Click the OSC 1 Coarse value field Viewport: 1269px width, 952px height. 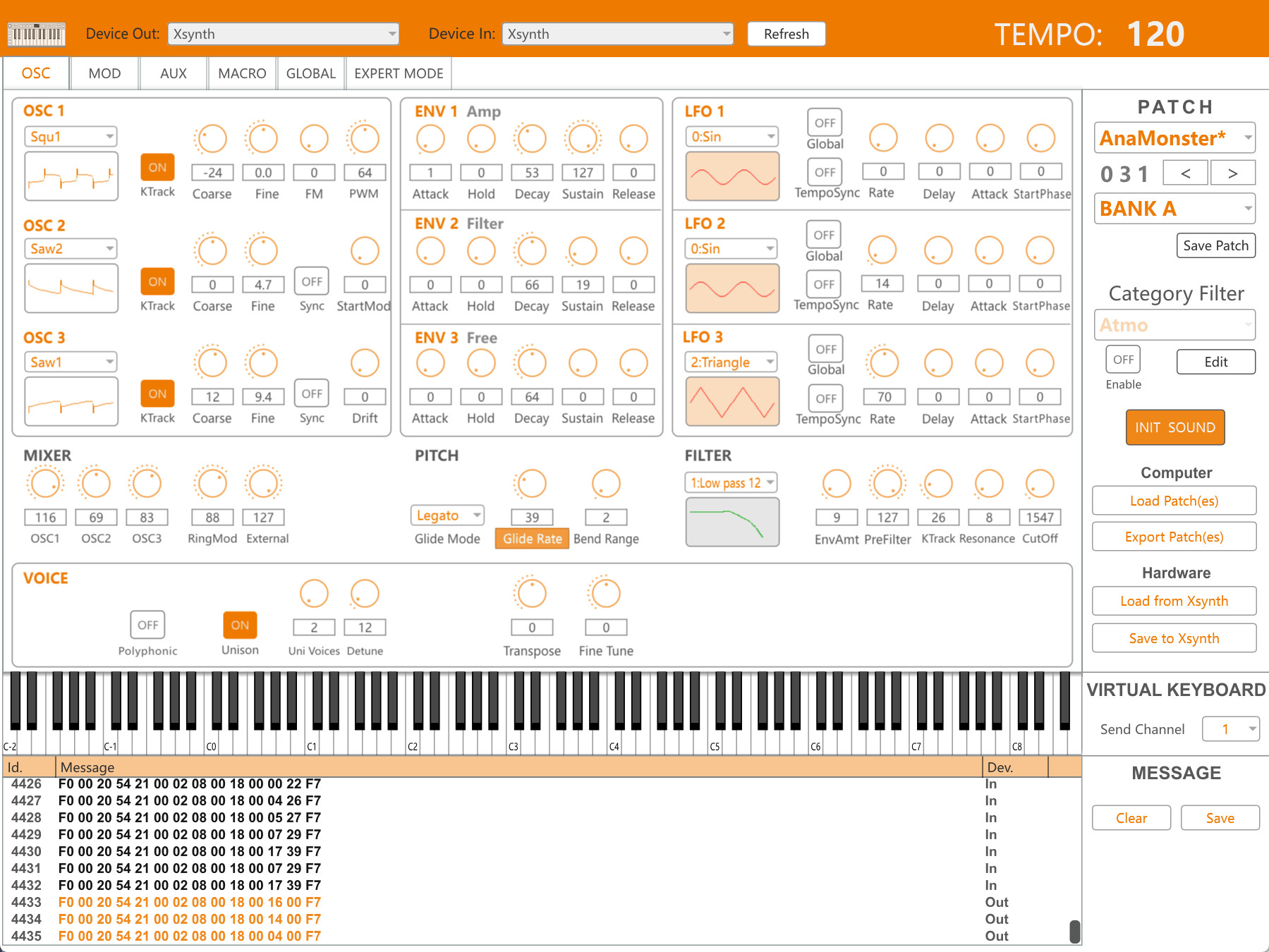click(x=212, y=173)
